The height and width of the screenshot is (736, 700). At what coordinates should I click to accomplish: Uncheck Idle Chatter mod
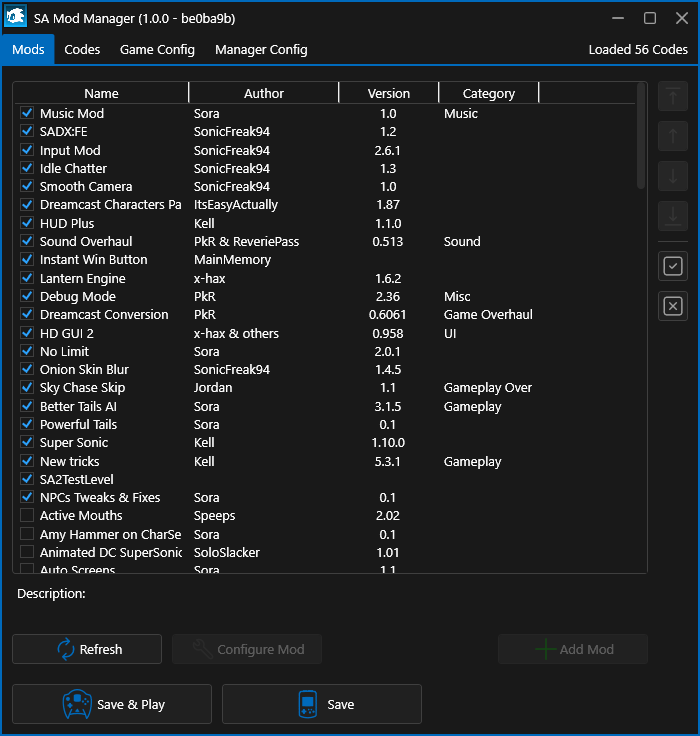[x=27, y=168]
